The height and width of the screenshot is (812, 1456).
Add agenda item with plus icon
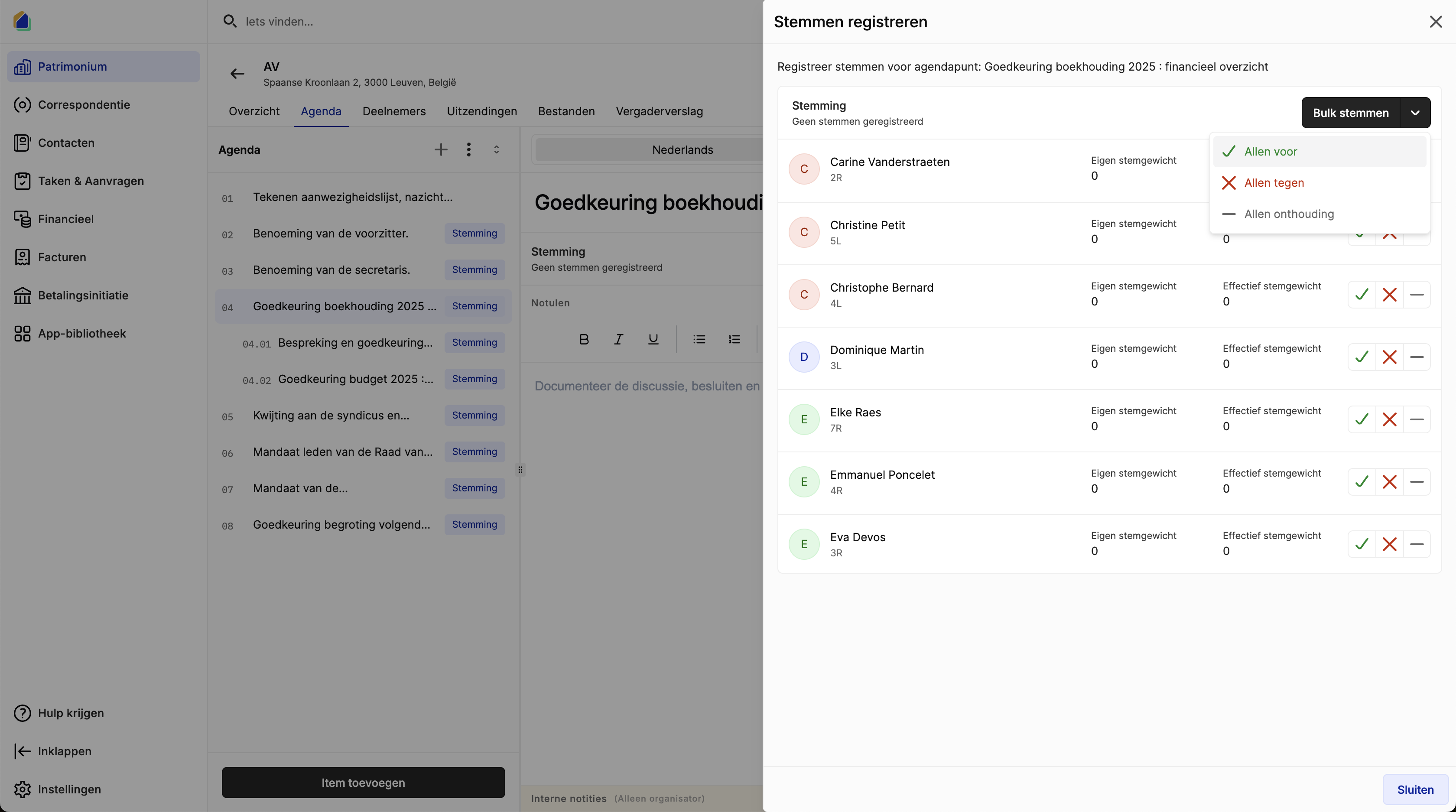click(x=441, y=150)
